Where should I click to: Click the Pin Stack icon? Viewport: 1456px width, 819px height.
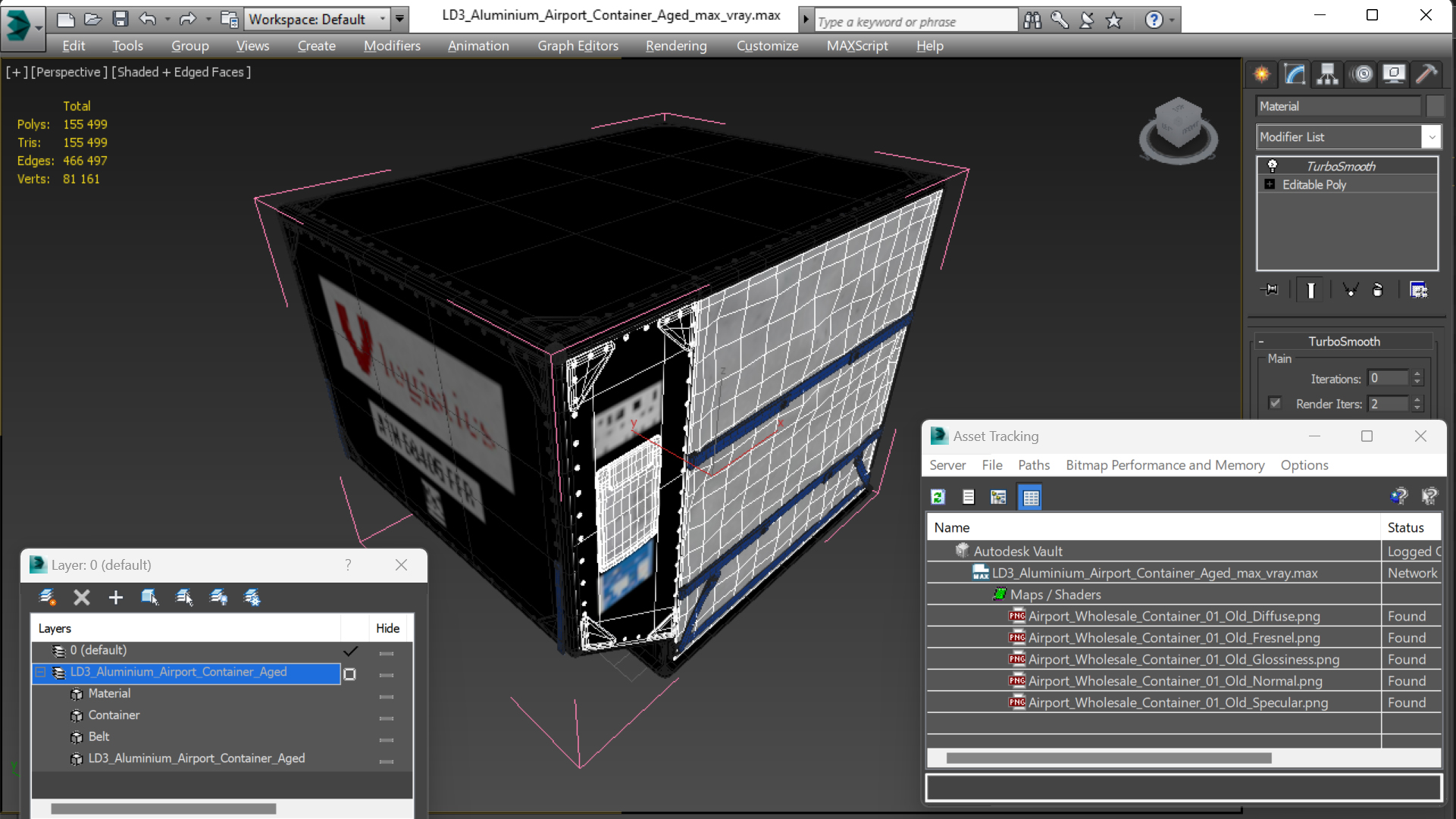pos(1270,290)
